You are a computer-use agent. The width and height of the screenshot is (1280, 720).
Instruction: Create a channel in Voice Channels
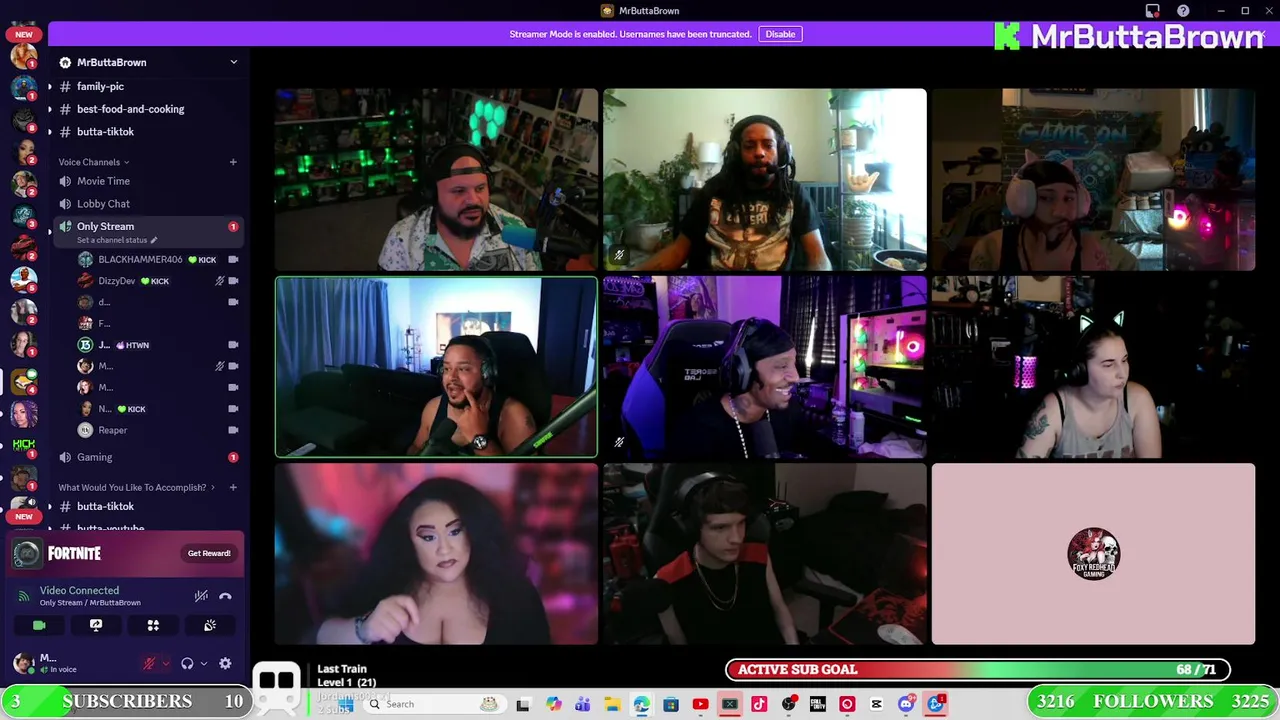tap(233, 162)
